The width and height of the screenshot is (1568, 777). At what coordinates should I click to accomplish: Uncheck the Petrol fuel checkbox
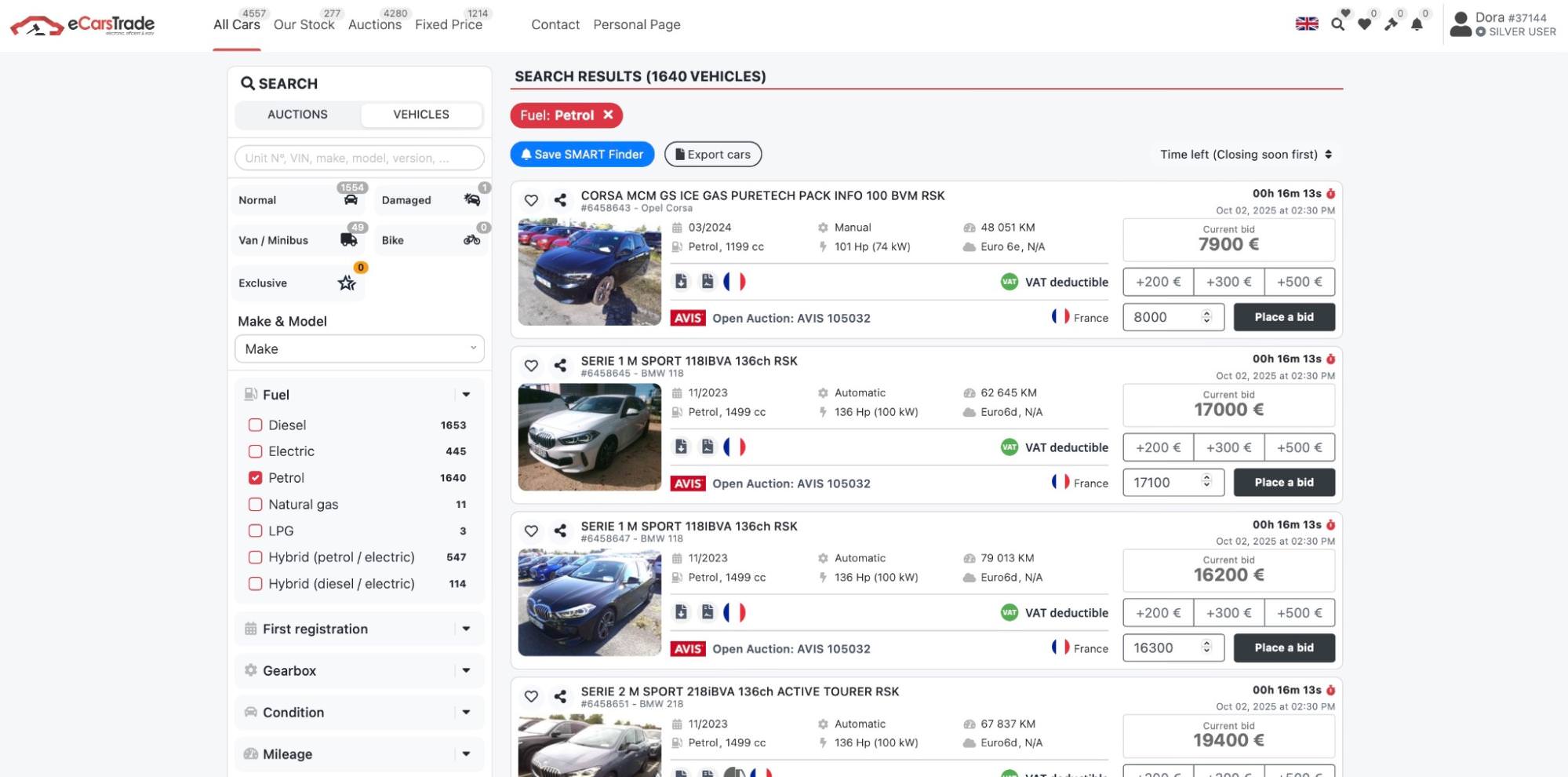click(x=255, y=478)
